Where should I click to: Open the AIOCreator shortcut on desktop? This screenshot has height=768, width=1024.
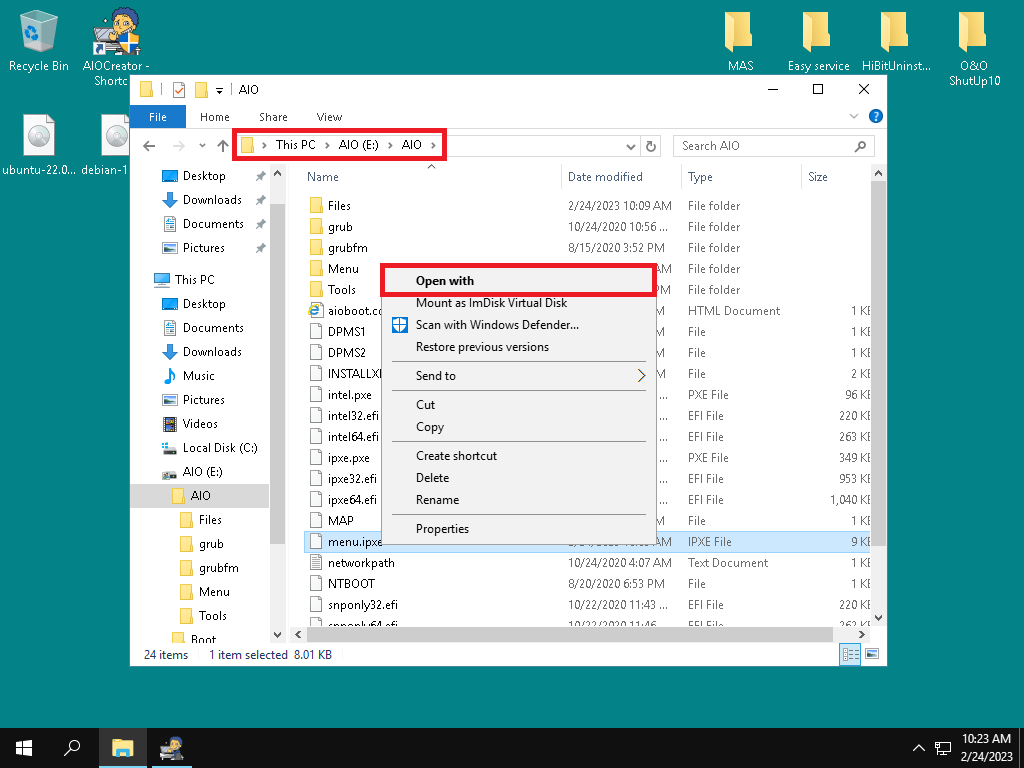point(118,35)
